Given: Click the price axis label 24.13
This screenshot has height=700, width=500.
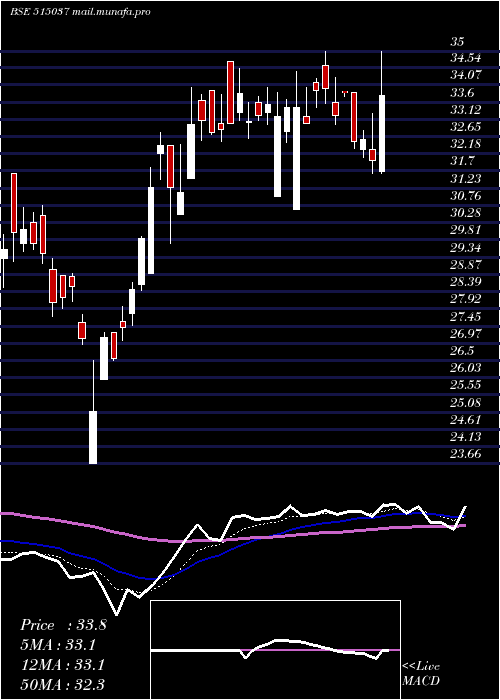Looking at the screenshot, I should pos(465,436).
